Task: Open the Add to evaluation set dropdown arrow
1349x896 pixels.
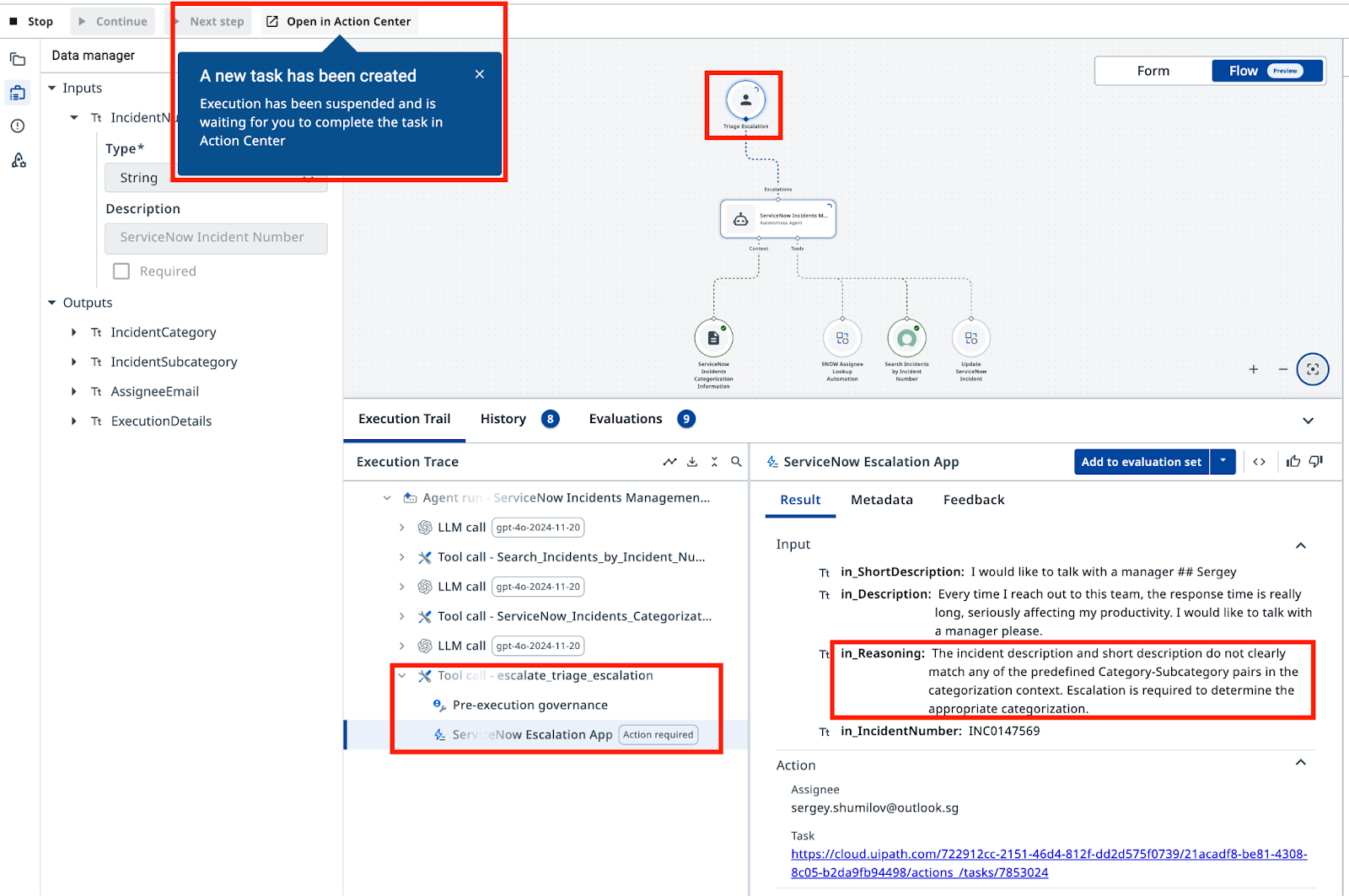Action: tap(1223, 461)
